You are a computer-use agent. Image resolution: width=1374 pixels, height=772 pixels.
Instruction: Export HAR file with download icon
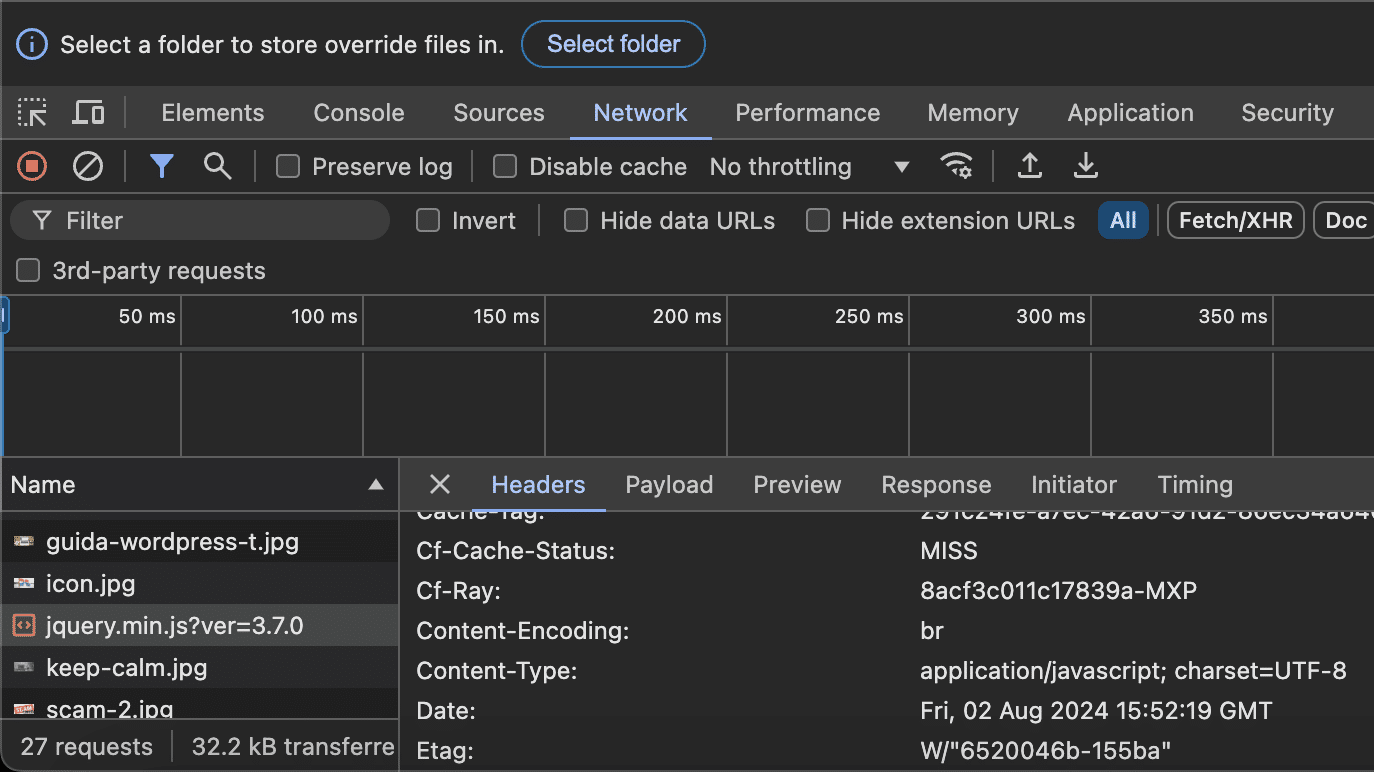[1085, 166]
